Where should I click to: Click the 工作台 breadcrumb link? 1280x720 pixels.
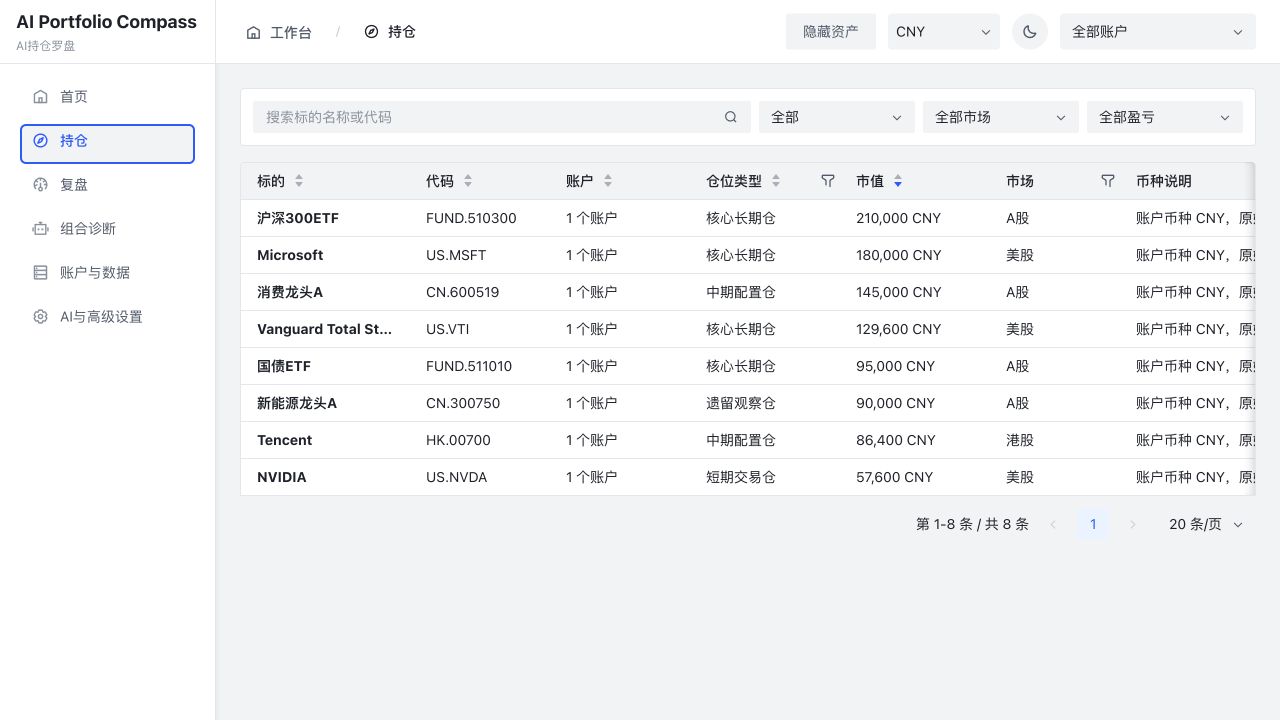(291, 32)
